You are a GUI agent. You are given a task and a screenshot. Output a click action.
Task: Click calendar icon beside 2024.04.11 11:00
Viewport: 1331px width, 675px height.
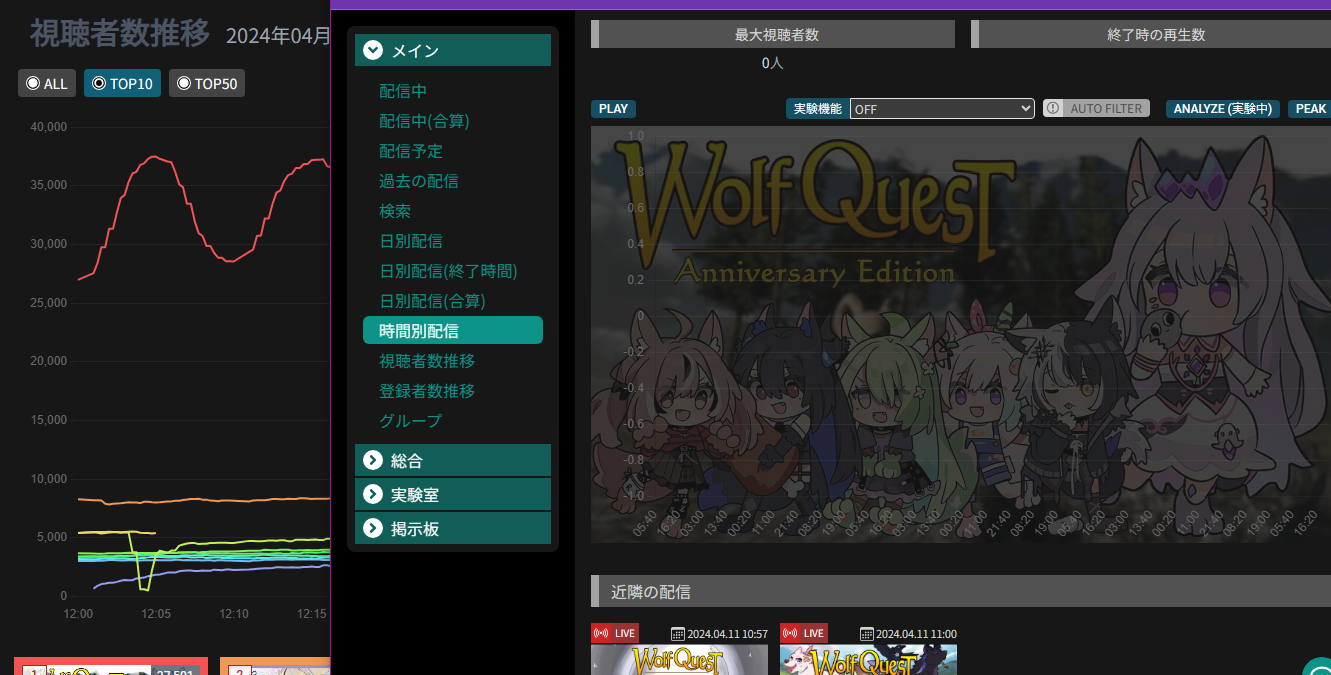(867, 634)
